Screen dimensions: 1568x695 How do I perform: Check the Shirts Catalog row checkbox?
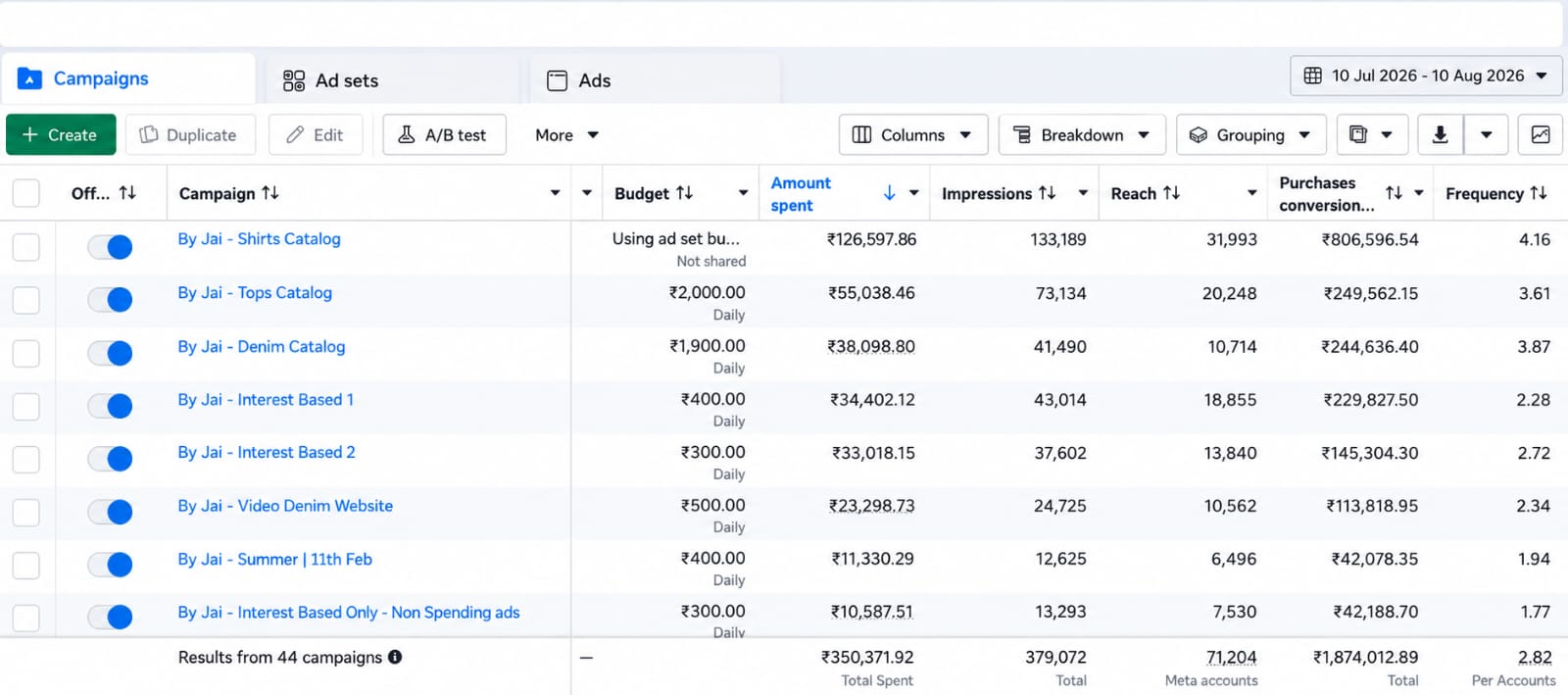point(26,247)
